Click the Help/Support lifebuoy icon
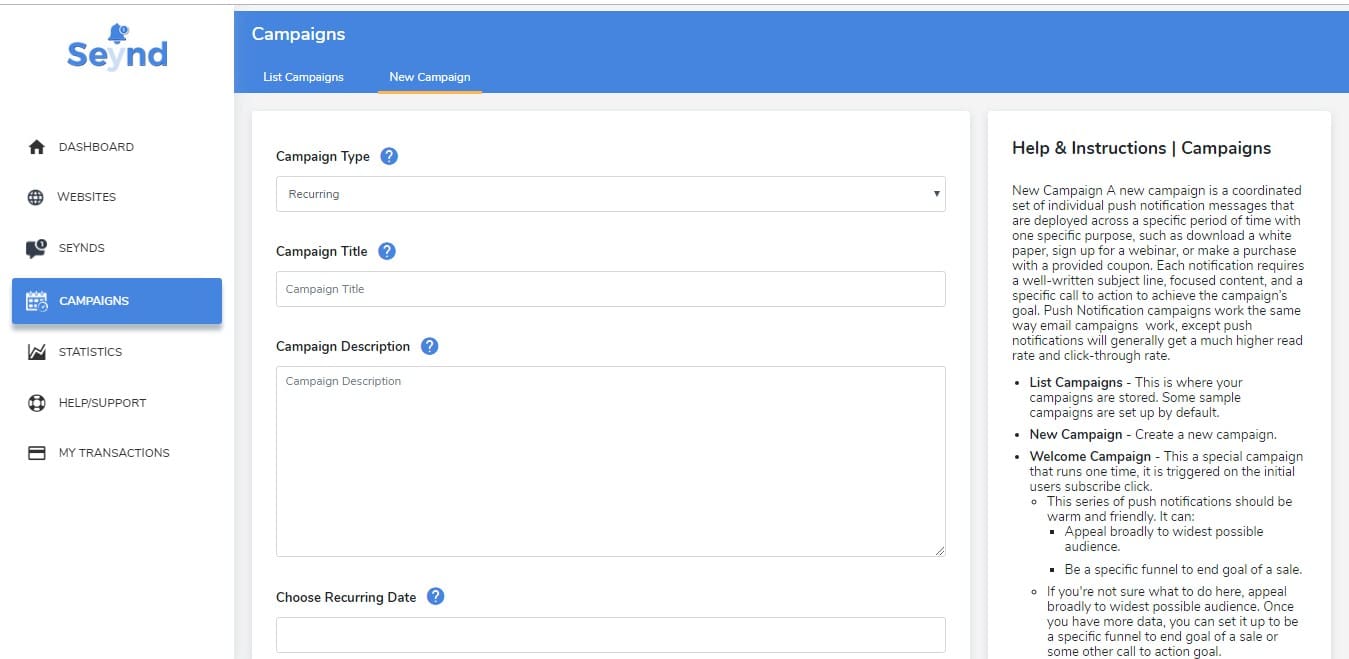 coord(37,403)
